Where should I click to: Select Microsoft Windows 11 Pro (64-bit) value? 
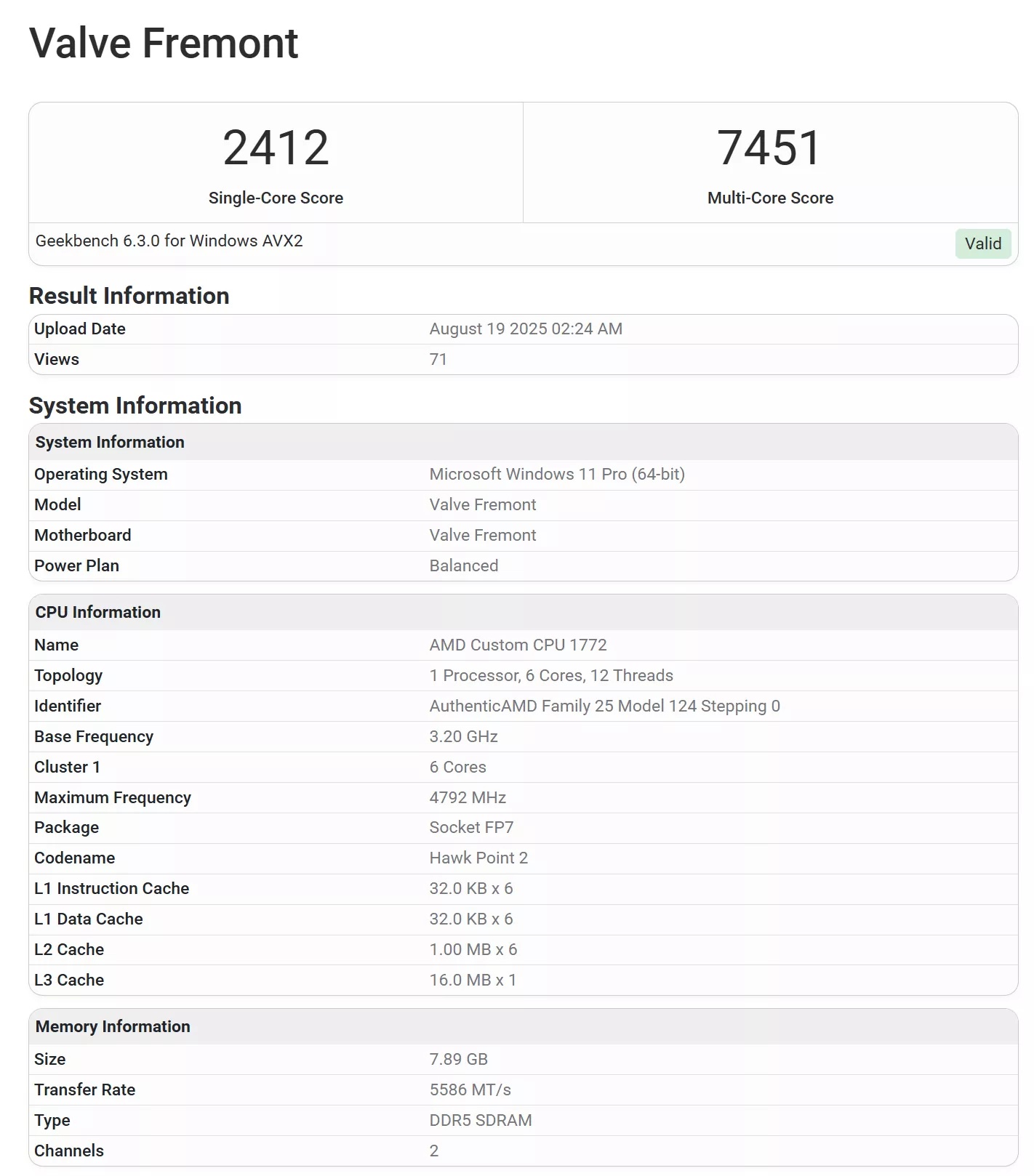click(557, 474)
